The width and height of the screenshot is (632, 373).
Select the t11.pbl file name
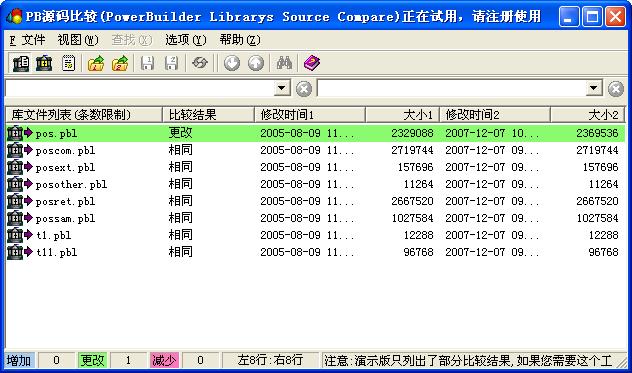coord(56,252)
